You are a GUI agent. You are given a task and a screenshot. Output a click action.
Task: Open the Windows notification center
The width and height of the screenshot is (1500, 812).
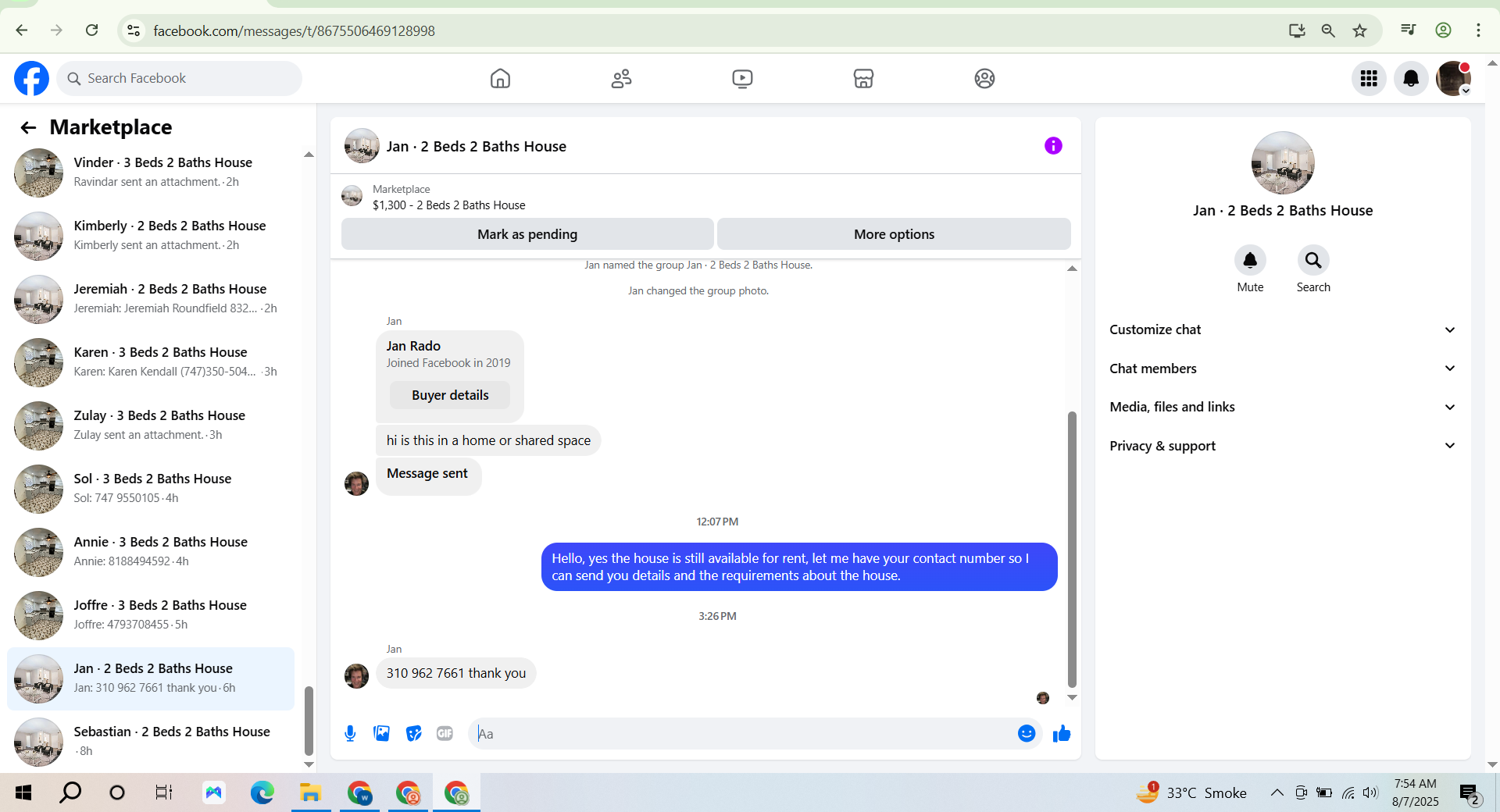[x=1470, y=794]
